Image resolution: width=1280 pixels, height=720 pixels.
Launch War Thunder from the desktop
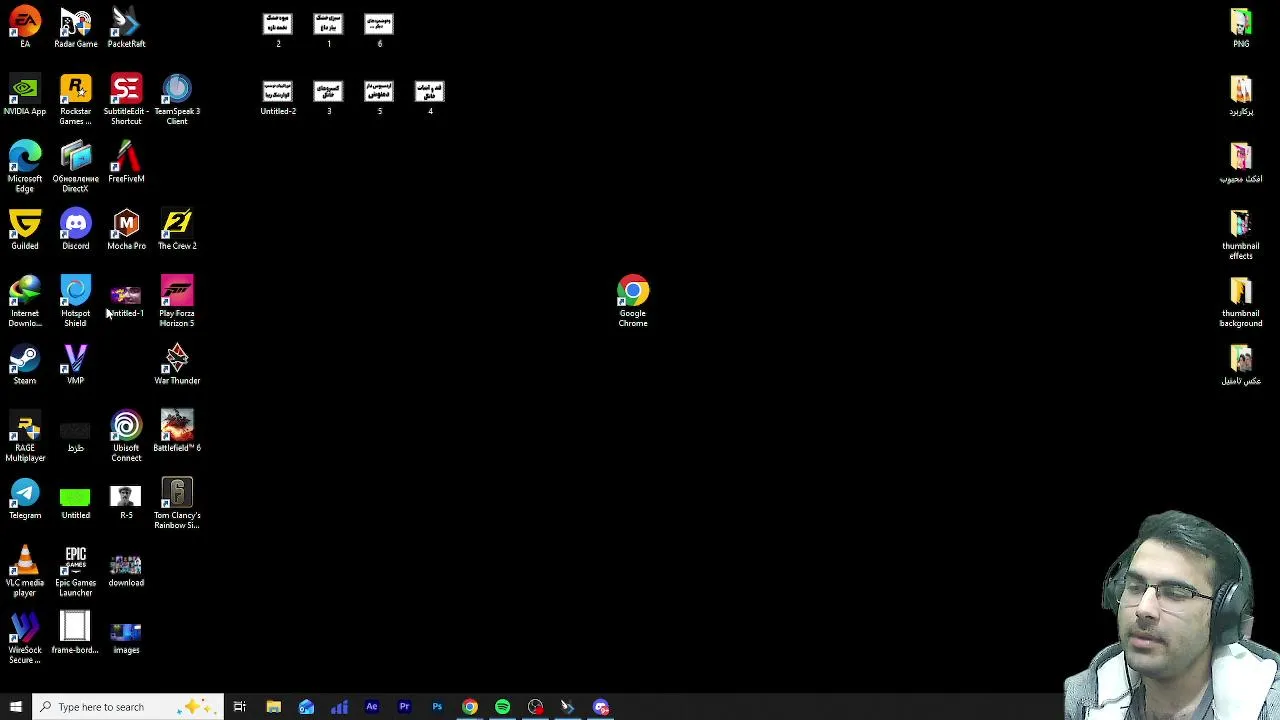coord(177,363)
